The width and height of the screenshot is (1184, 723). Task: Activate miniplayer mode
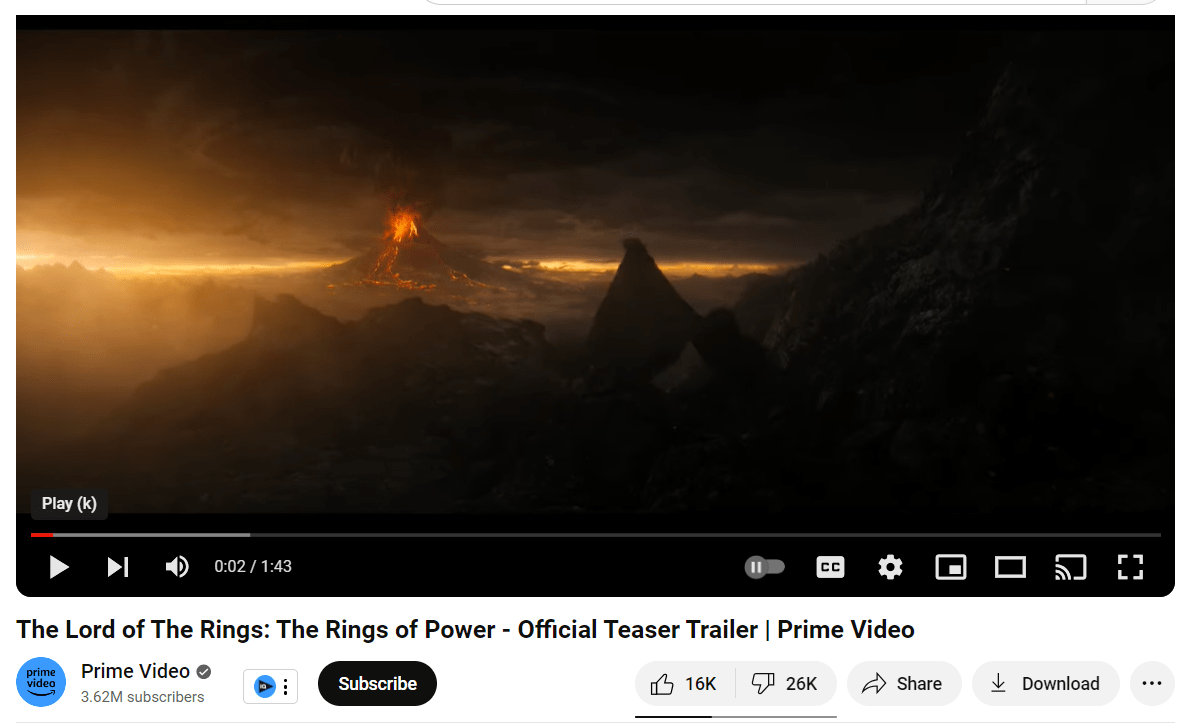tap(951, 567)
